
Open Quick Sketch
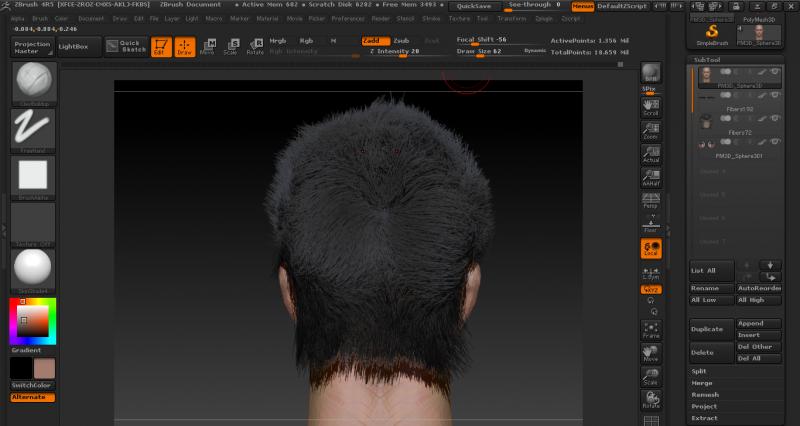[127, 46]
